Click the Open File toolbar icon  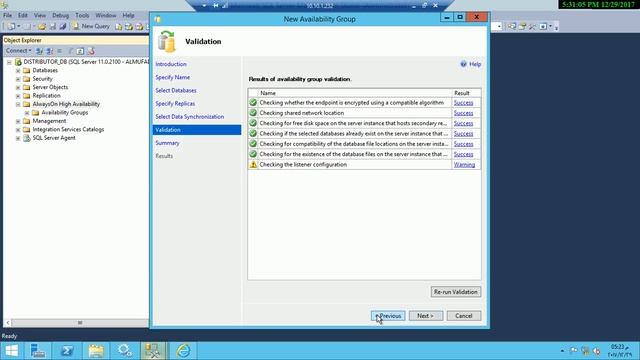pos(42,26)
